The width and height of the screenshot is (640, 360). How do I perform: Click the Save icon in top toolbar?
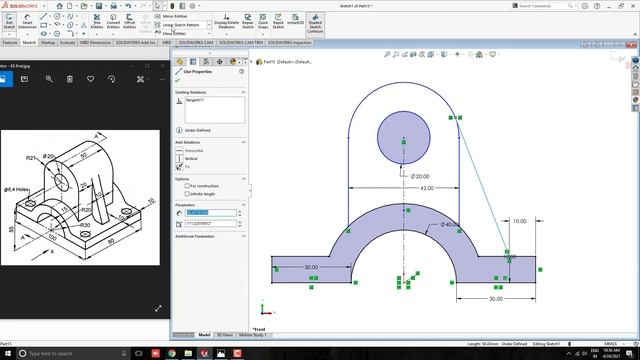click(99, 6)
